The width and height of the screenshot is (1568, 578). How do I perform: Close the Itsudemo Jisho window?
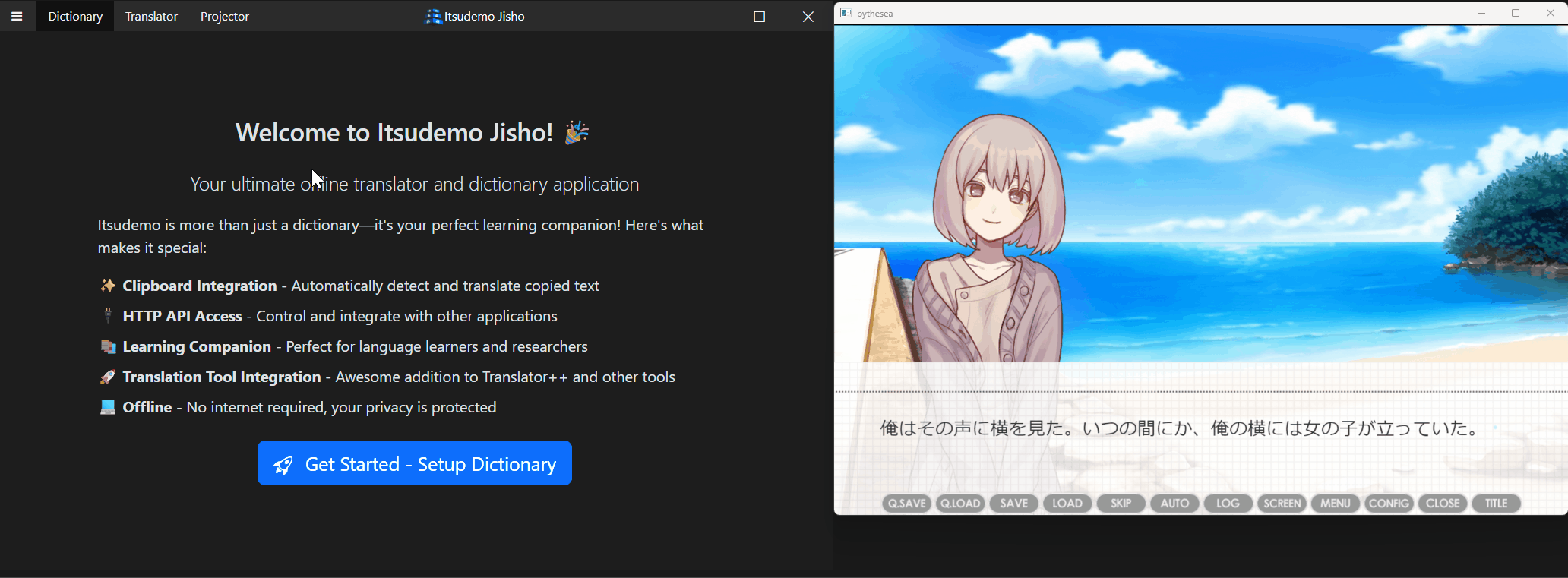tap(808, 16)
